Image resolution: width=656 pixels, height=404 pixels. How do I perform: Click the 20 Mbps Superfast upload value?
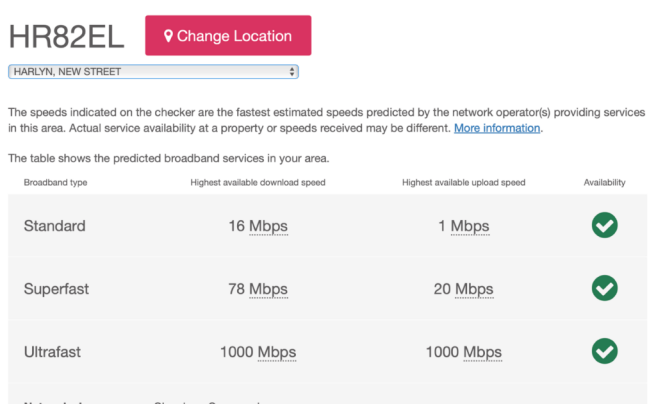[463, 289]
